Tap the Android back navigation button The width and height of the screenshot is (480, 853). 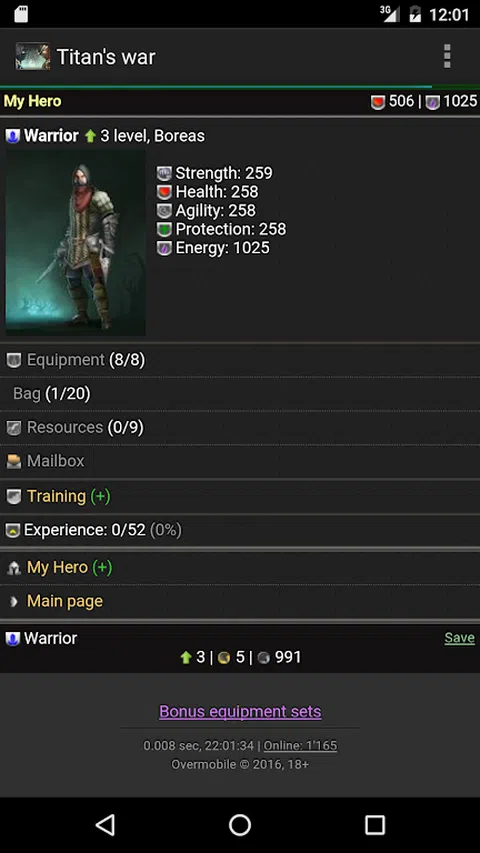click(x=105, y=825)
